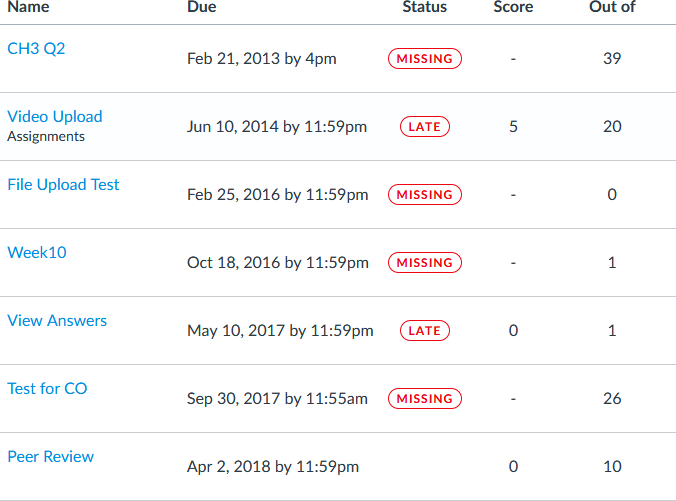Open the Week10 assignment link
Screen dimensions: 676x501
(x=37, y=252)
